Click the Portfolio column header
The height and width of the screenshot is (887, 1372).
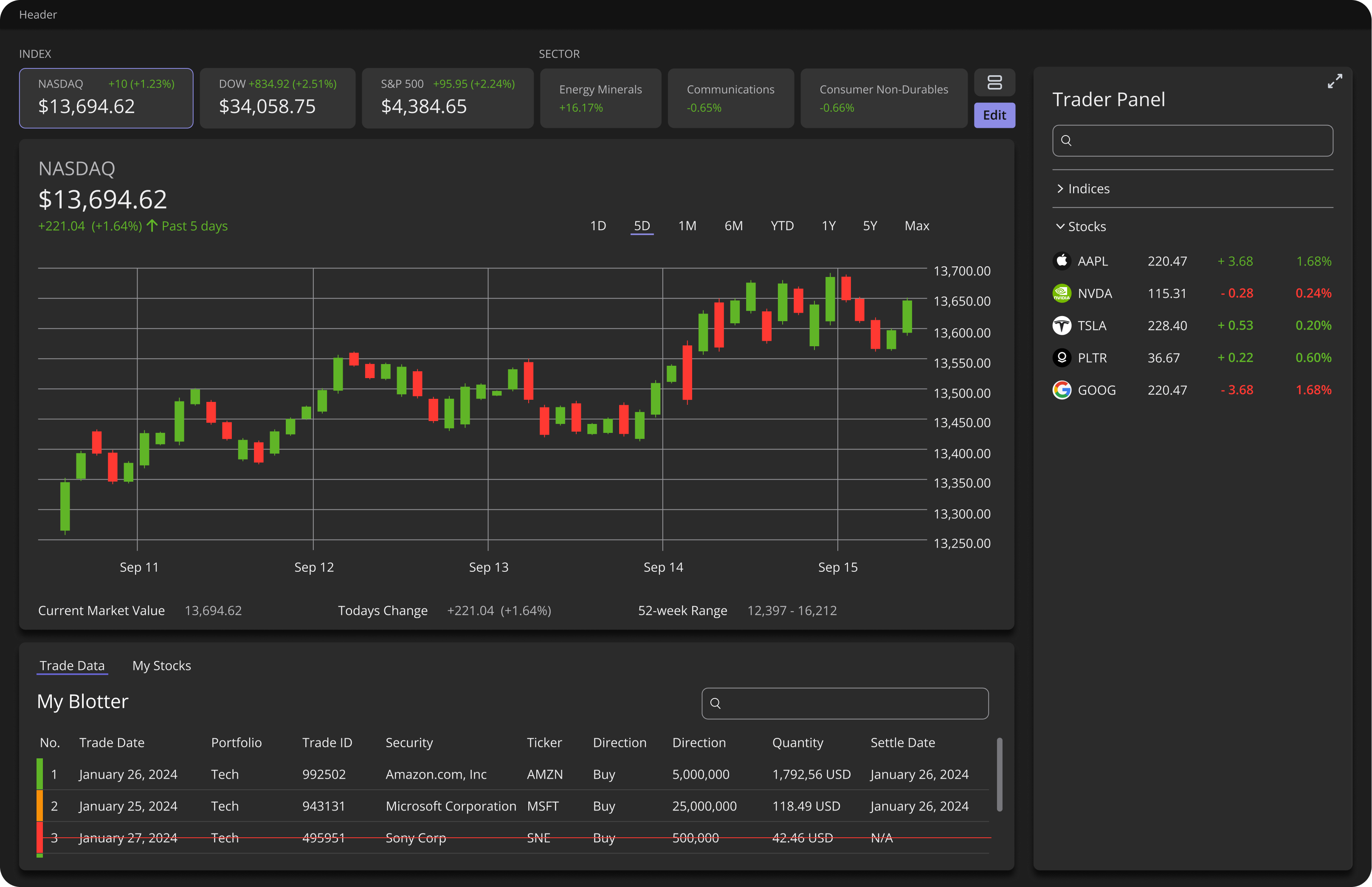coord(236,743)
